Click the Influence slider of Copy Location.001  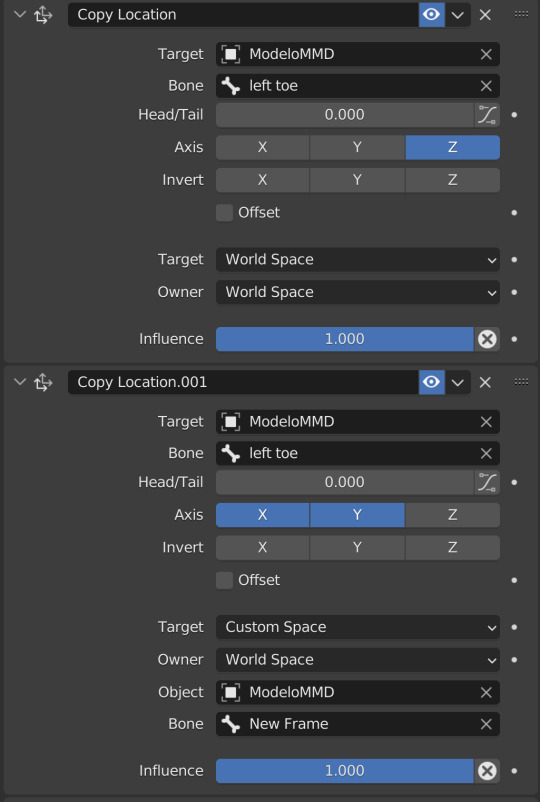point(345,770)
